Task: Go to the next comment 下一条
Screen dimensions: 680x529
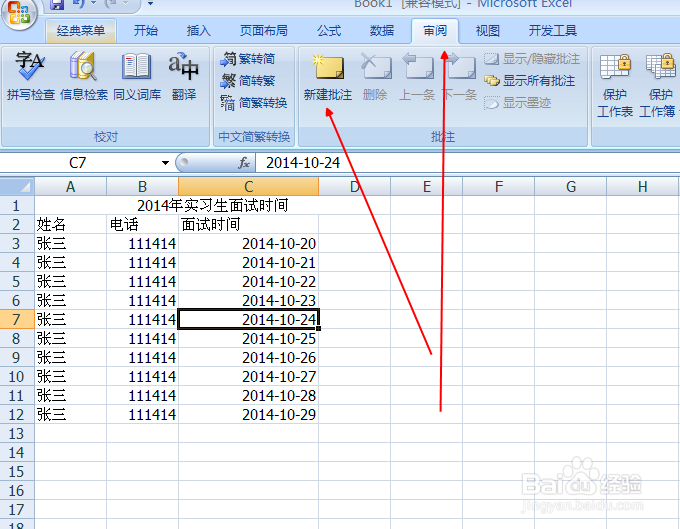Action: 460,77
